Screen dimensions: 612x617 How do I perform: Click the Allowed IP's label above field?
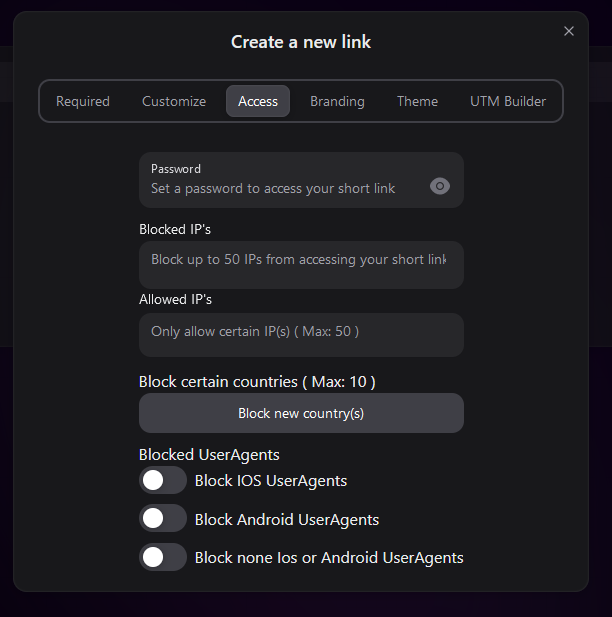click(175, 299)
